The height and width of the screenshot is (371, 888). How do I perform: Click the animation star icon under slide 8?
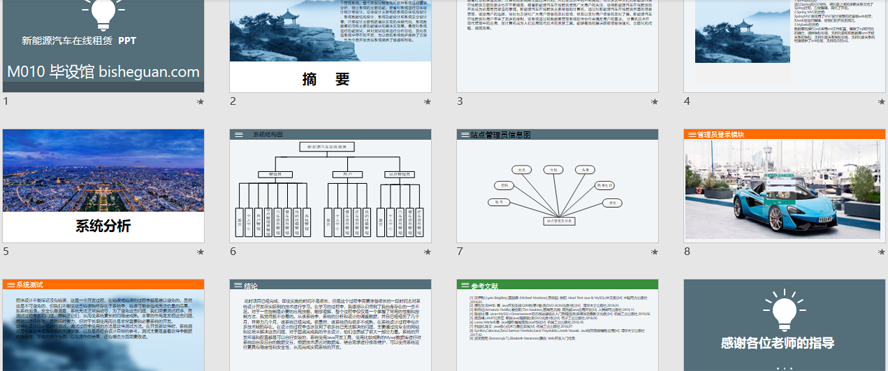pyautogui.click(x=881, y=252)
